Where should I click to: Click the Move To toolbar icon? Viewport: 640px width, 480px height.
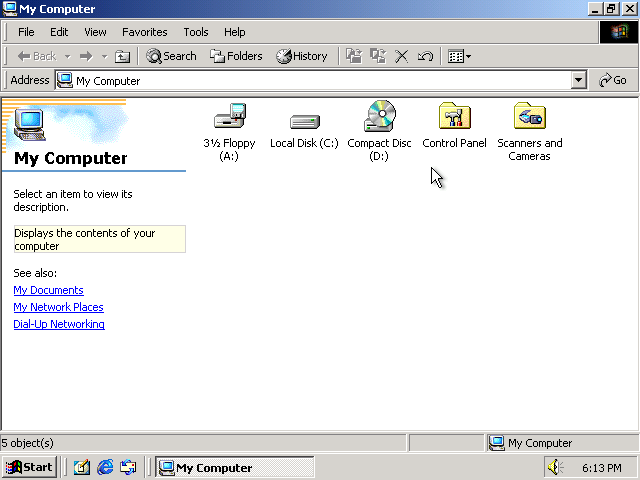354,56
